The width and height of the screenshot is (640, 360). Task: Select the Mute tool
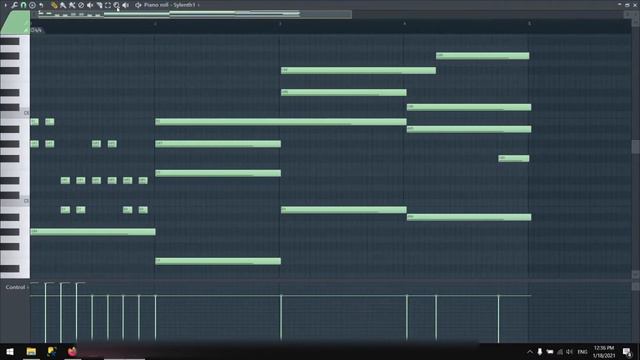(90, 5)
